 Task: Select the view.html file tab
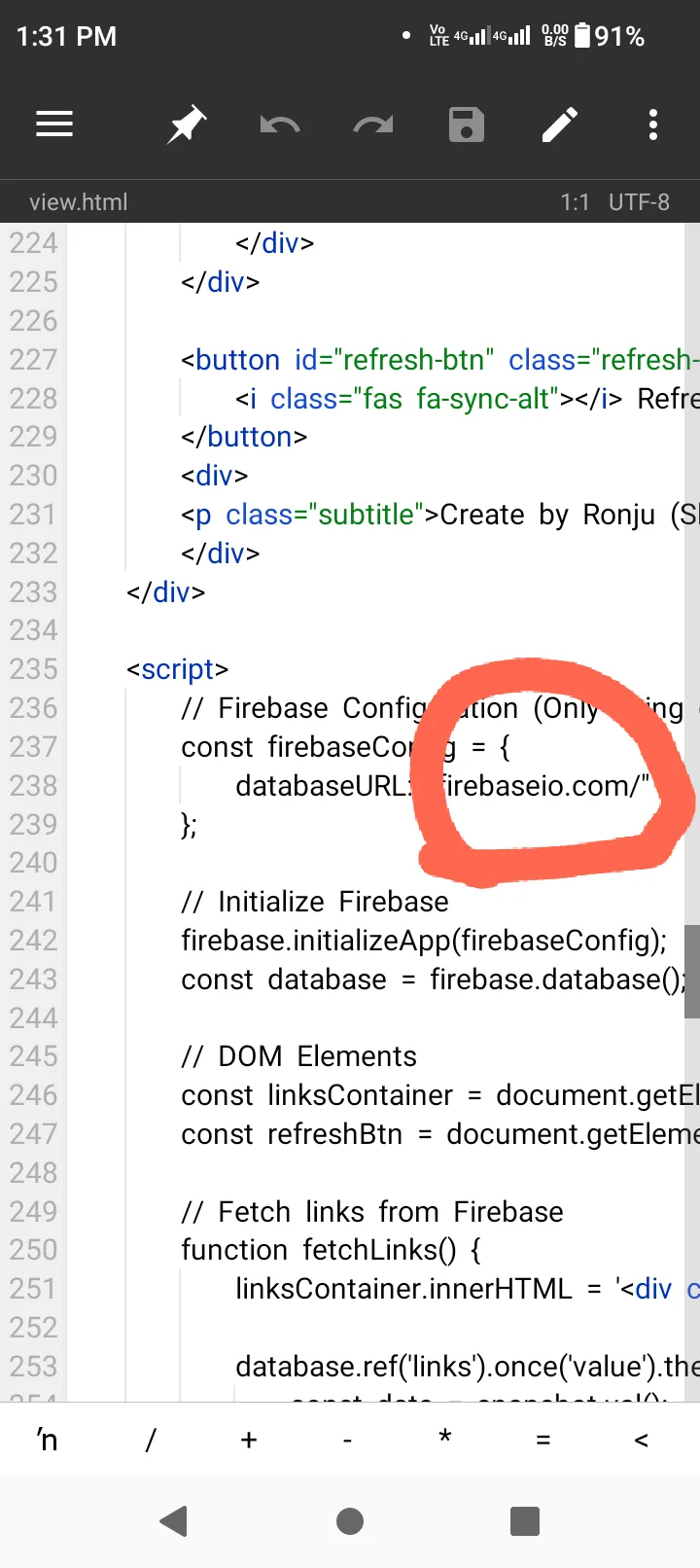(x=79, y=202)
